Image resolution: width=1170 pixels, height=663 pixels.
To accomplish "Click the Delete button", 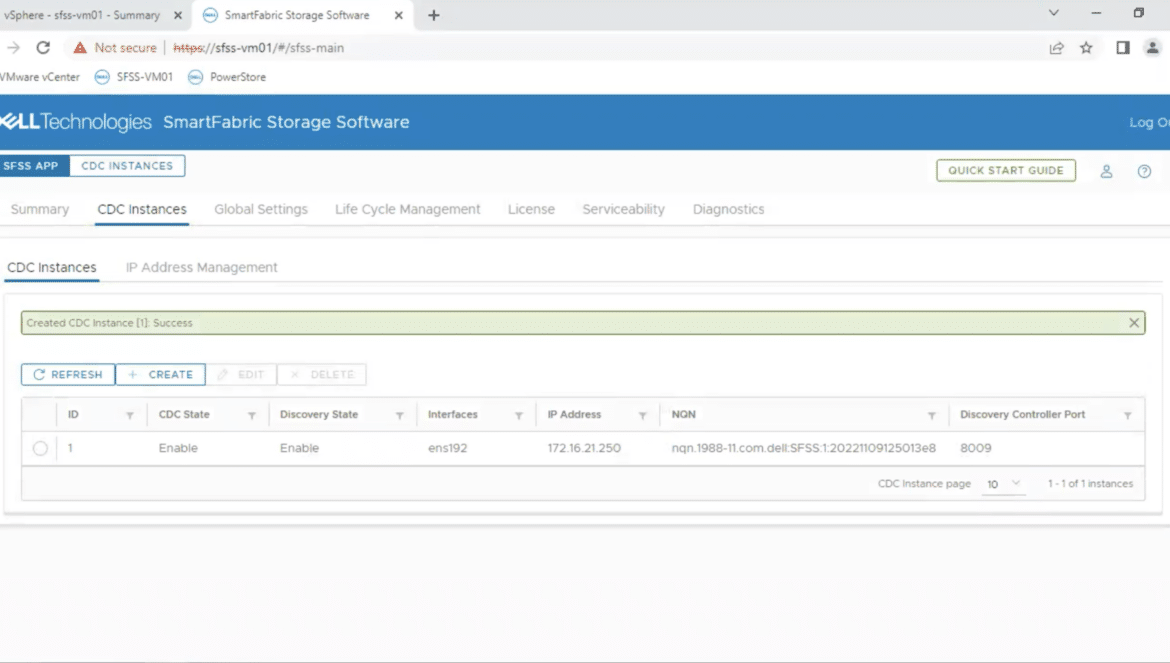I will tap(322, 374).
